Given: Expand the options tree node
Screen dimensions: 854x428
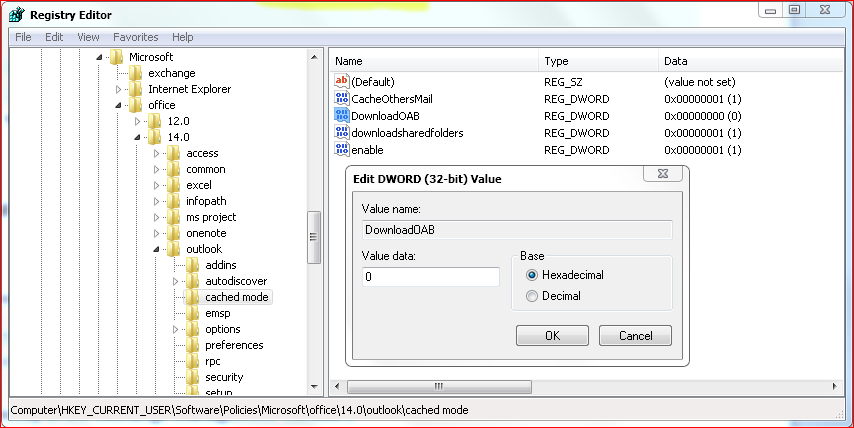Looking at the screenshot, I should [x=175, y=329].
